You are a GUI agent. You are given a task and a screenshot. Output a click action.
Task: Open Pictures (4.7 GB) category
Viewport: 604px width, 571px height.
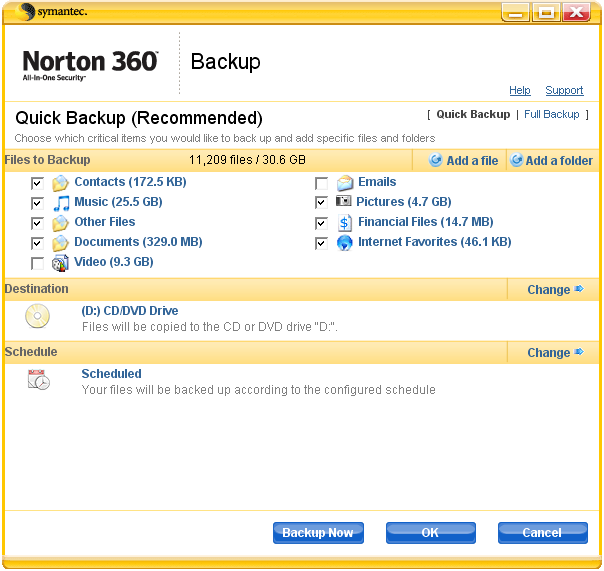pos(404,202)
